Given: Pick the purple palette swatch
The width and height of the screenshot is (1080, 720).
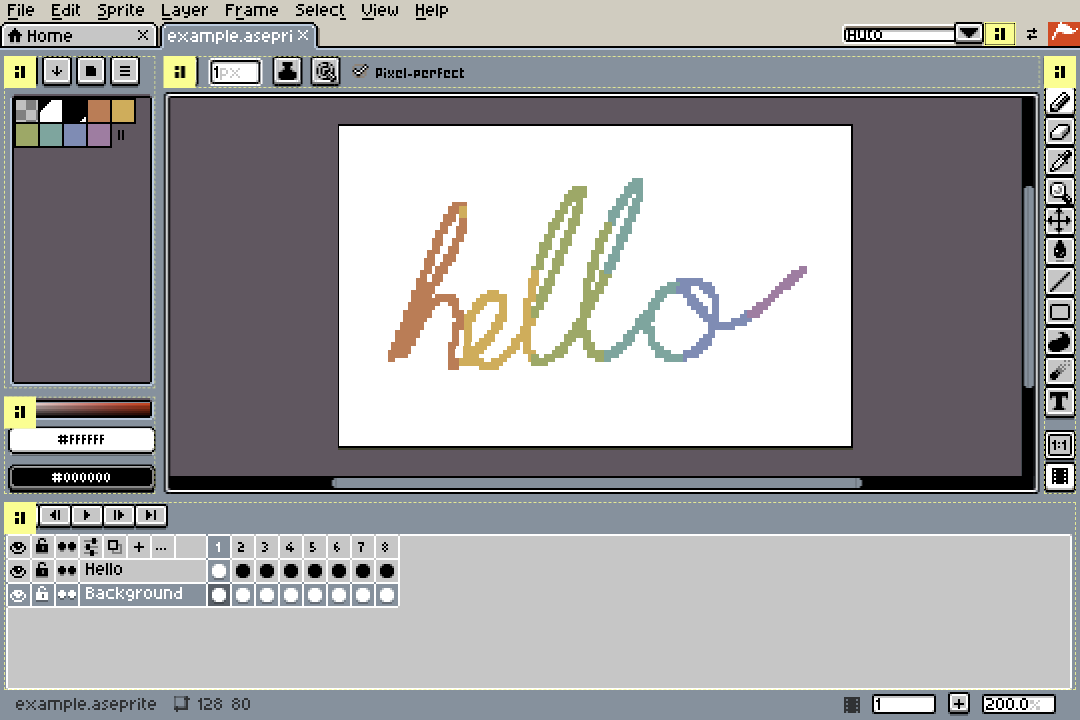Looking at the screenshot, I should 99,134.
